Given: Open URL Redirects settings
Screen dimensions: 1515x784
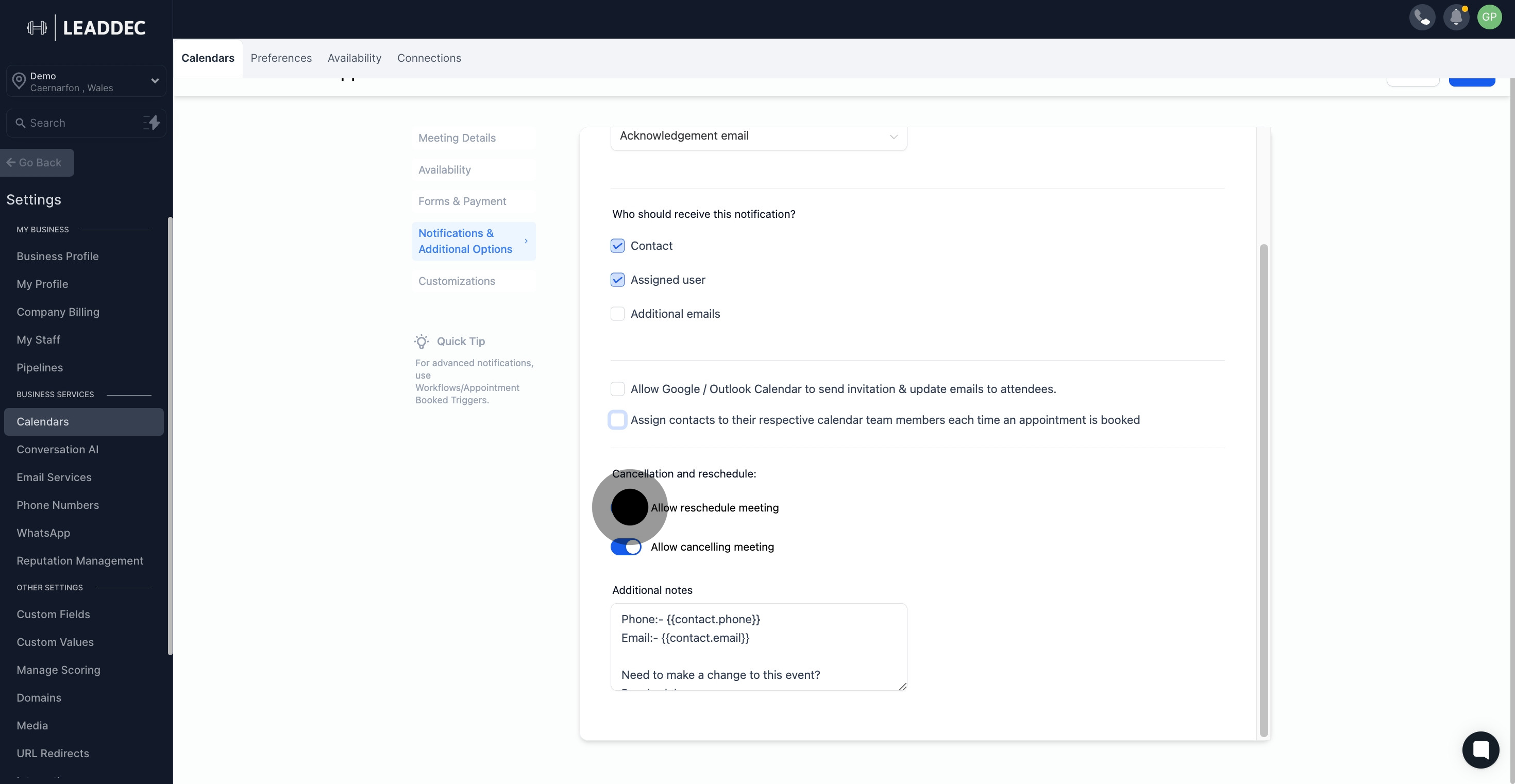Looking at the screenshot, I should (53, 754).
